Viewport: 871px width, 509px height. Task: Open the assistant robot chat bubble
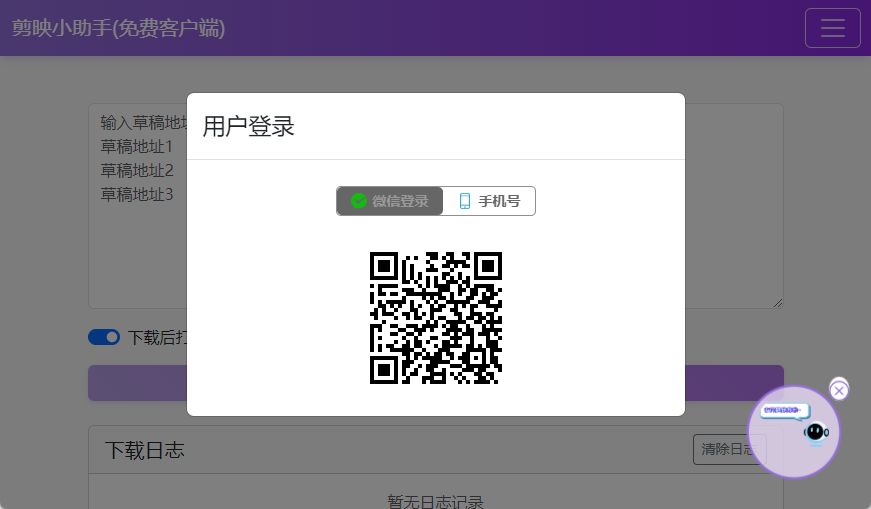pos(794,432)
